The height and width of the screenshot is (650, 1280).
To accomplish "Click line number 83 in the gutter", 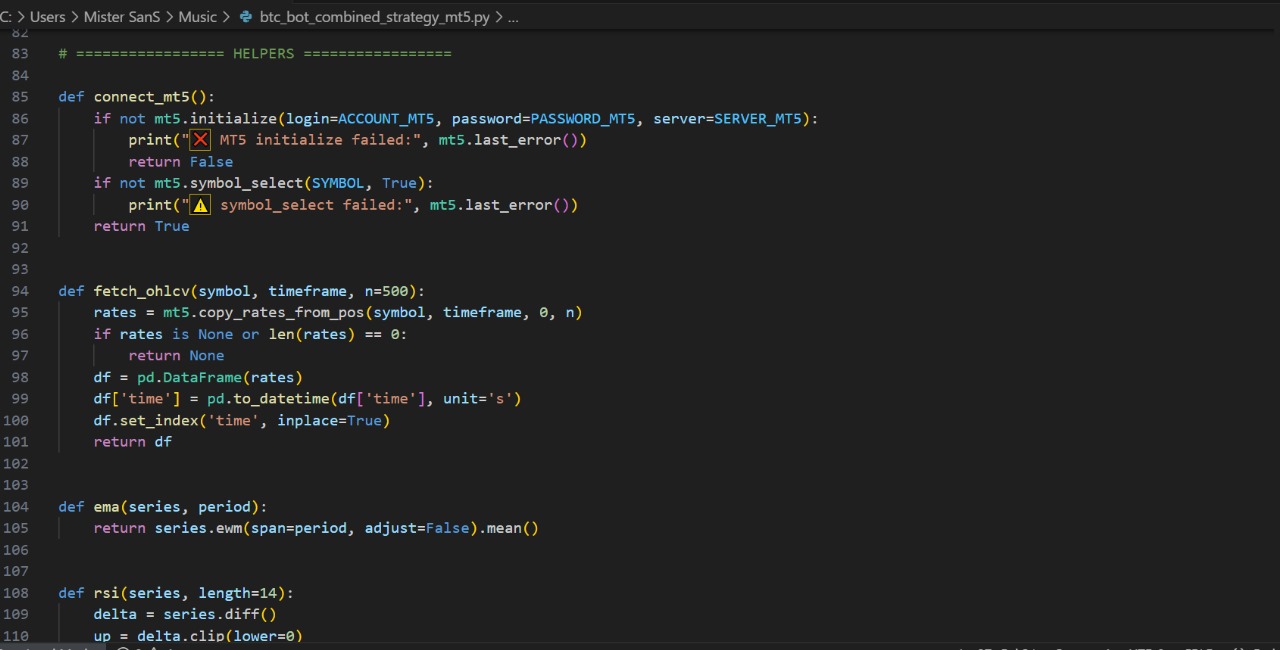I will point(20,54).
